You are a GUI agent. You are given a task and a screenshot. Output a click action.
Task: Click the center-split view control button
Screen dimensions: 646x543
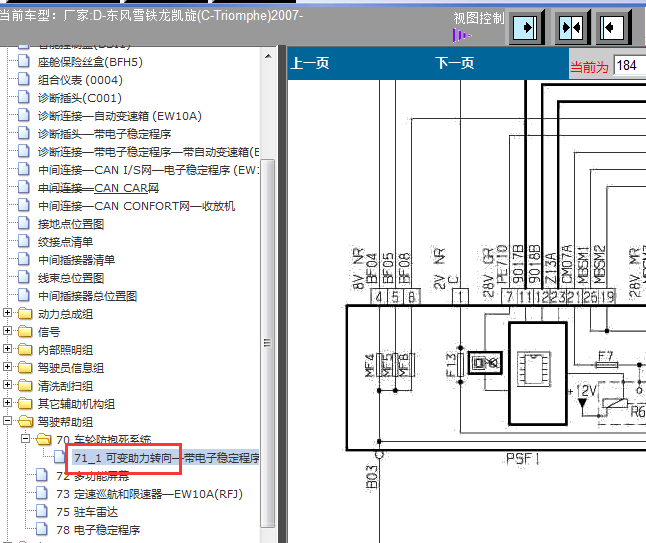coord(571,28)
